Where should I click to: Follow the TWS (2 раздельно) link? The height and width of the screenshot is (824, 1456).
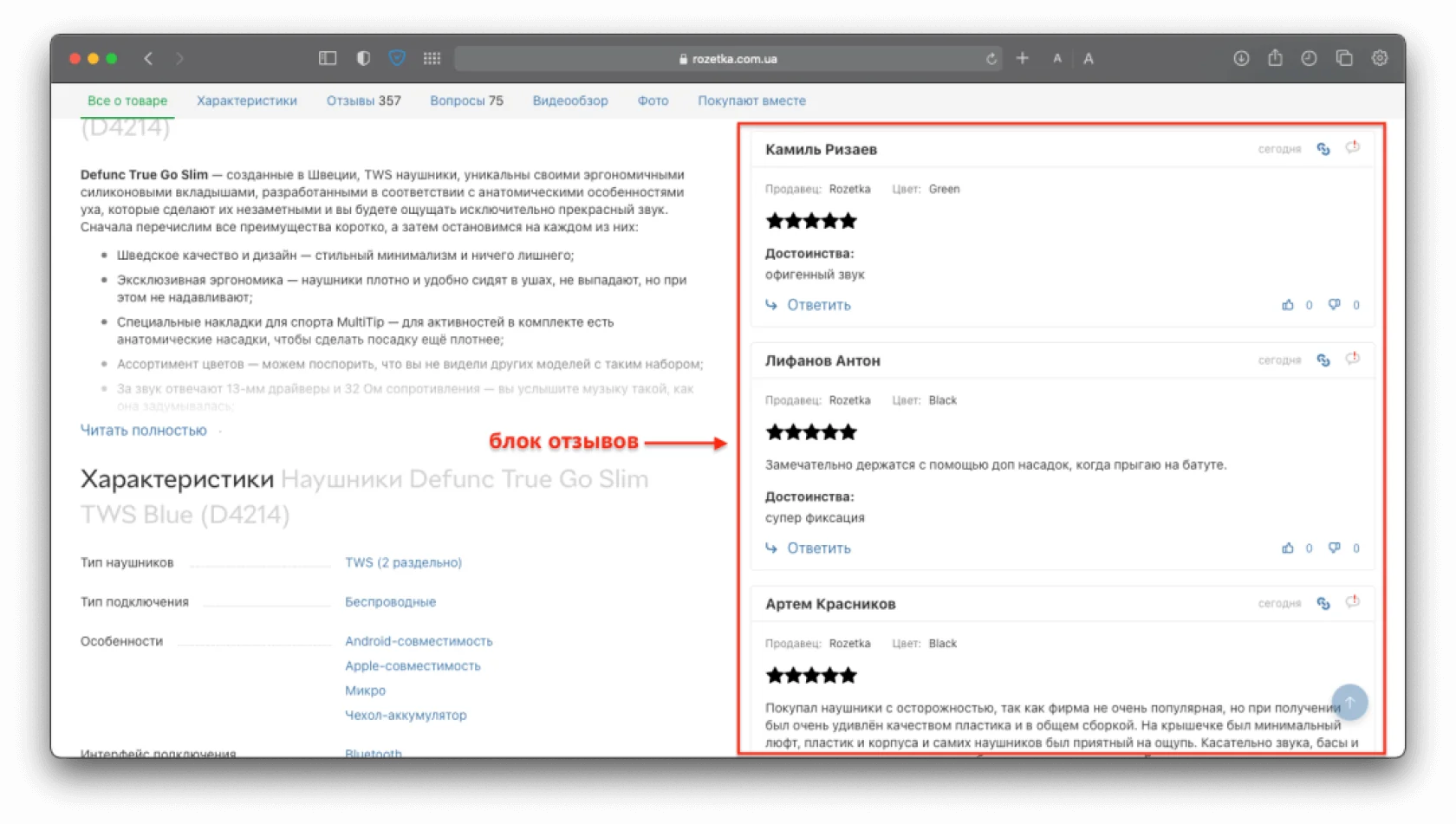click(404, 563)
